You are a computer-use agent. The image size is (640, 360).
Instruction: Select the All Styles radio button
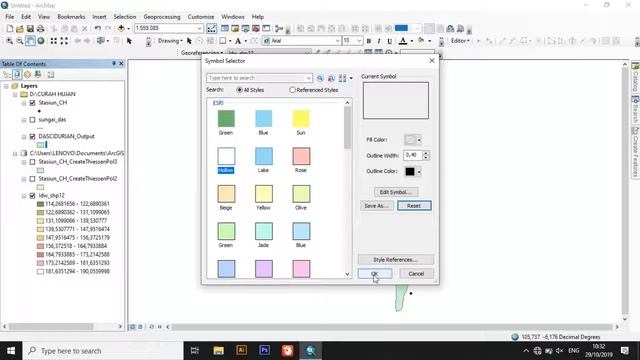tap(240, 90)
